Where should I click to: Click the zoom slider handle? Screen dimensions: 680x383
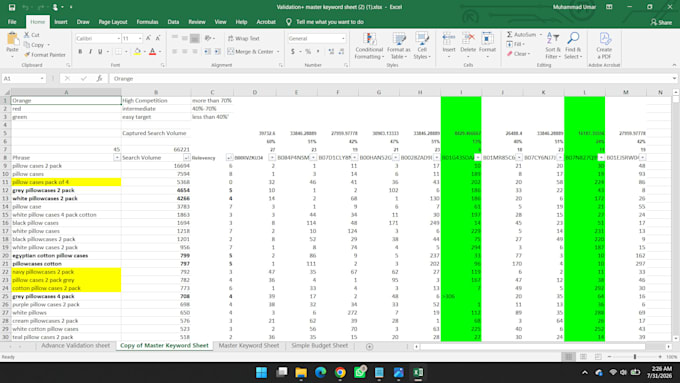point(635,357)
